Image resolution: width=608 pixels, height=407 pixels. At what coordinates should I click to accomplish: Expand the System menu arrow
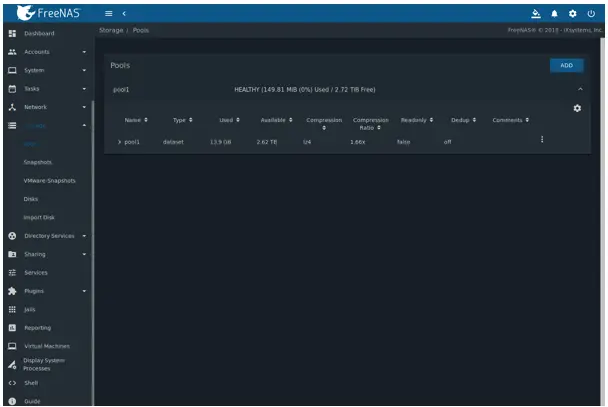(84, 70)
